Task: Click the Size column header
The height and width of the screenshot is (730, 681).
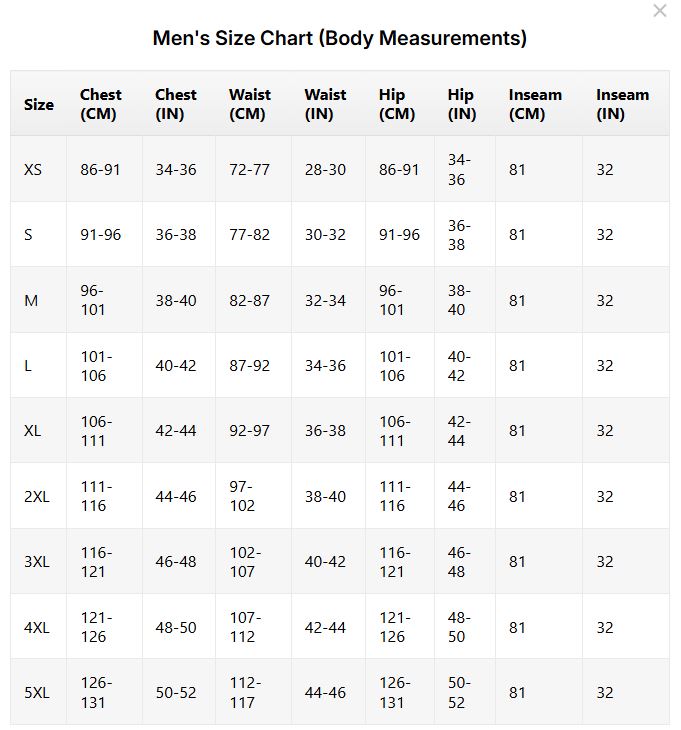Action: [39, 104]
